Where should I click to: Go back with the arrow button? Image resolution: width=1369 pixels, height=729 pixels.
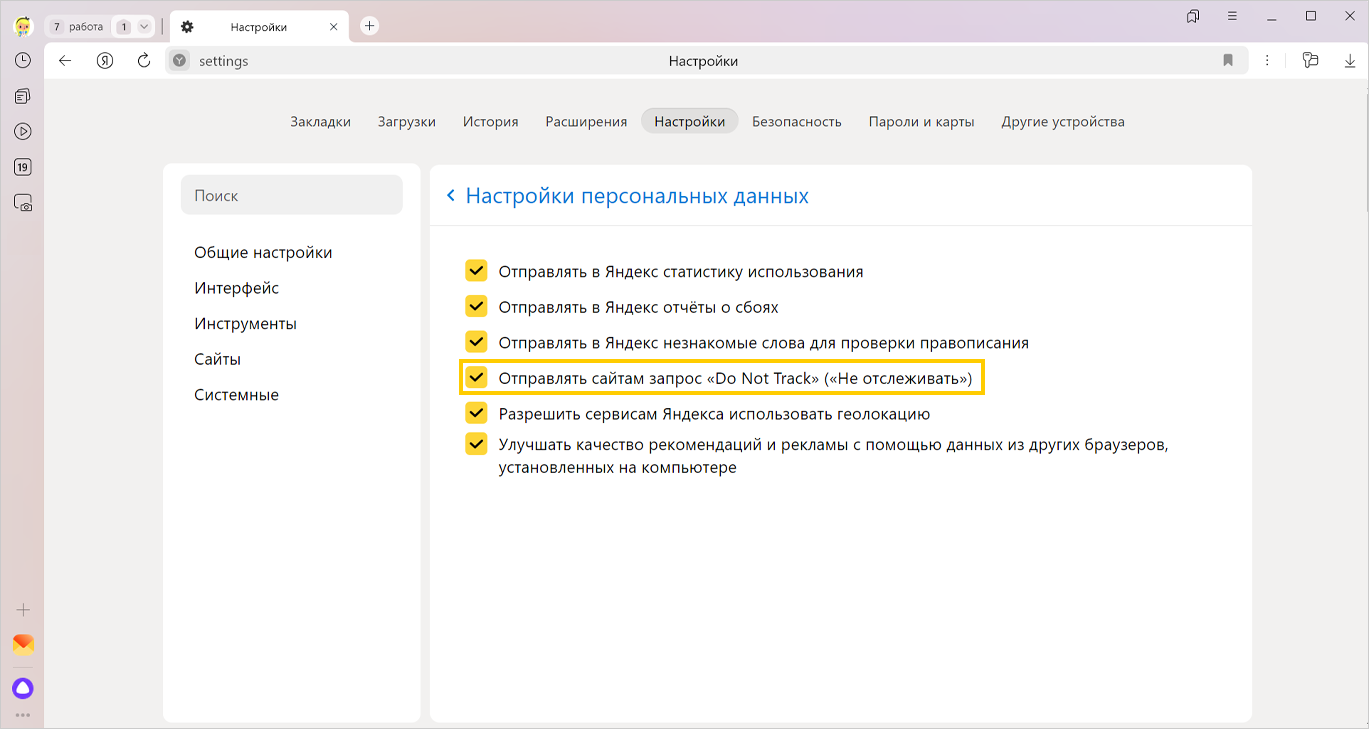click(x=65, y=61)
